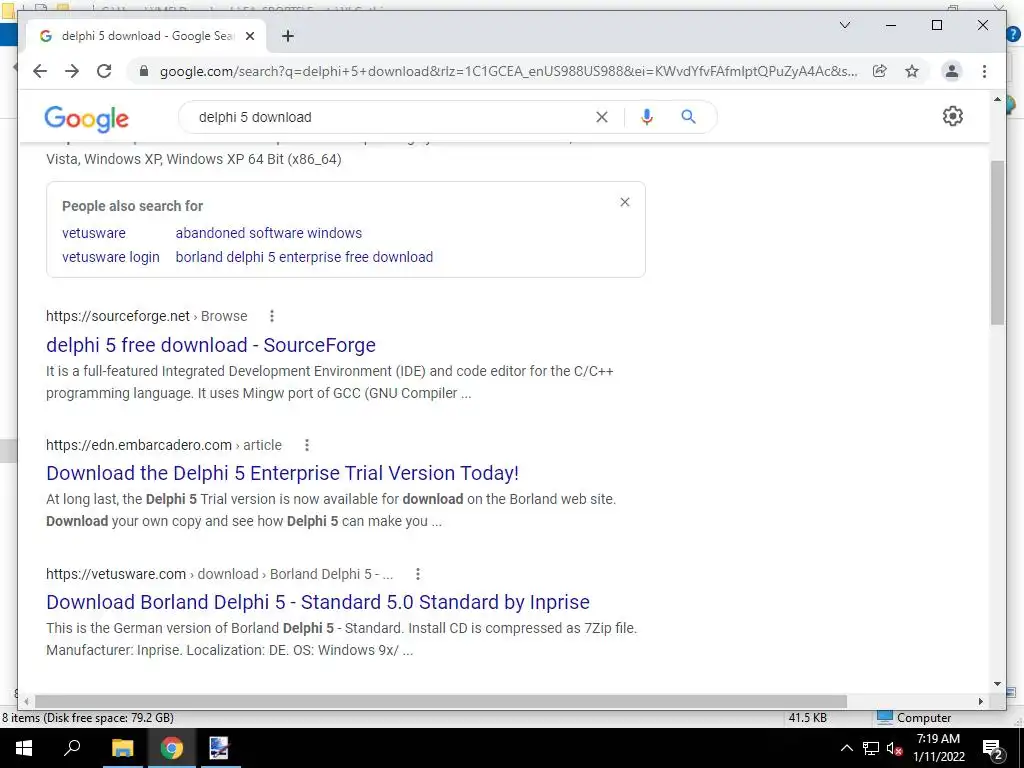The width and height of the screenshot is (1024, 768).
Task: Open the Windows Start menu
Action: tap(24, 748)
